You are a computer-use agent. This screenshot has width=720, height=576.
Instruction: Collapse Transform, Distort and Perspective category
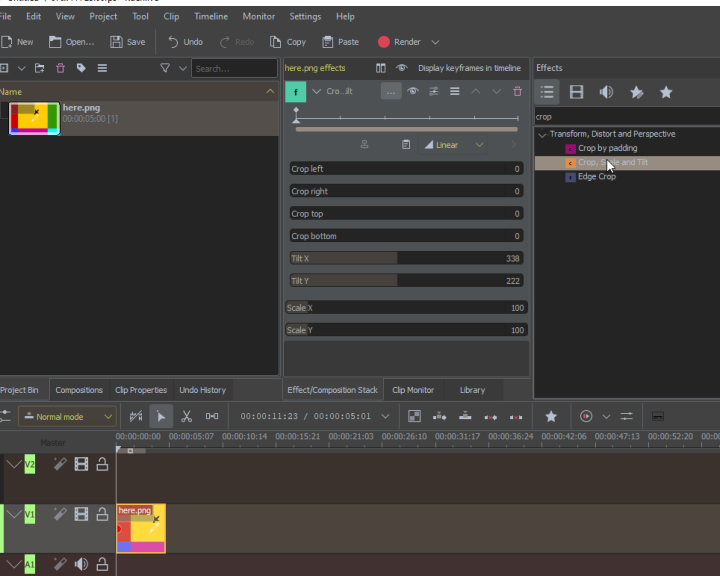coord(542,135)
